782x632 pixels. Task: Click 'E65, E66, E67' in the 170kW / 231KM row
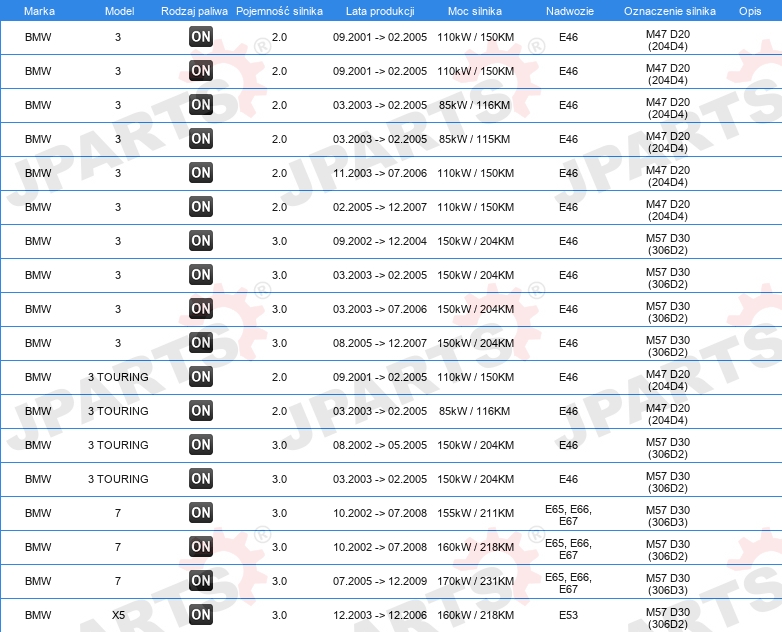pyautogui.click(x=569, y=583)
